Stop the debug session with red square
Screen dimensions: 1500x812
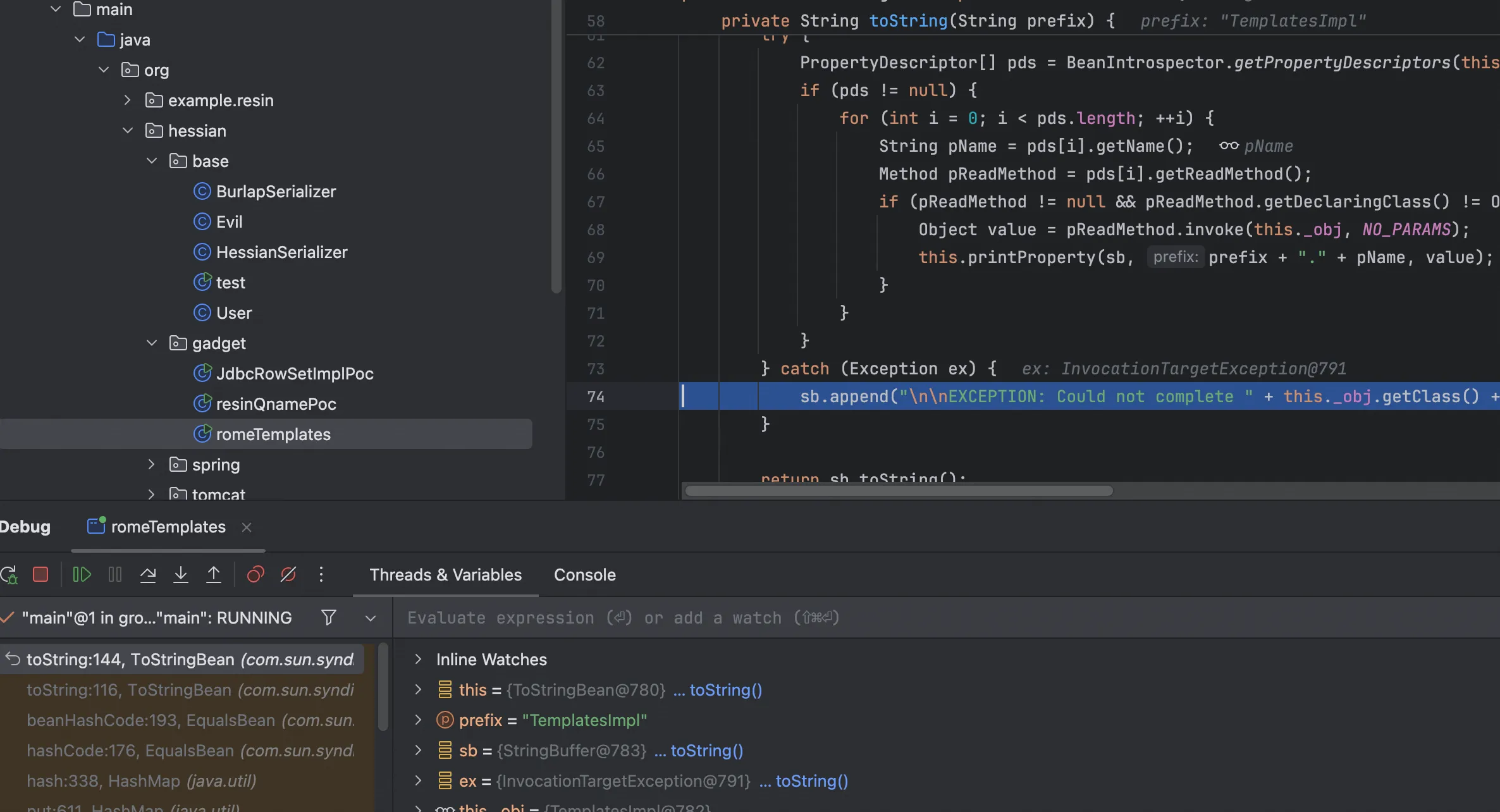coord(40,575)
